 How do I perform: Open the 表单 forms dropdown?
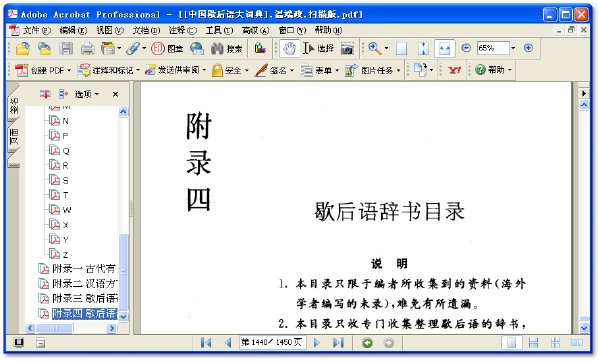pos(319,70)
